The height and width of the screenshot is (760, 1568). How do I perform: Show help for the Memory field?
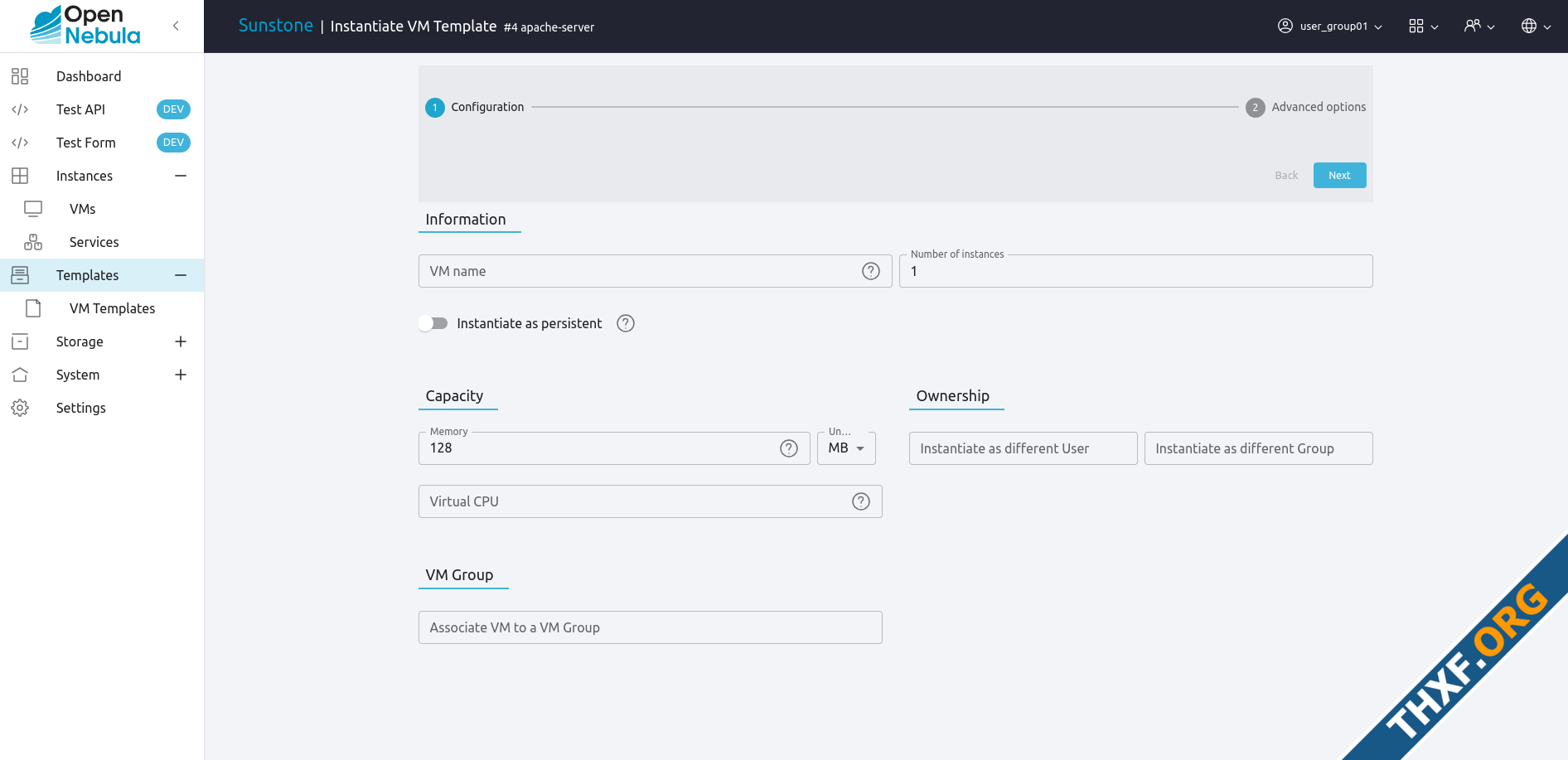(x=789, y=448)
